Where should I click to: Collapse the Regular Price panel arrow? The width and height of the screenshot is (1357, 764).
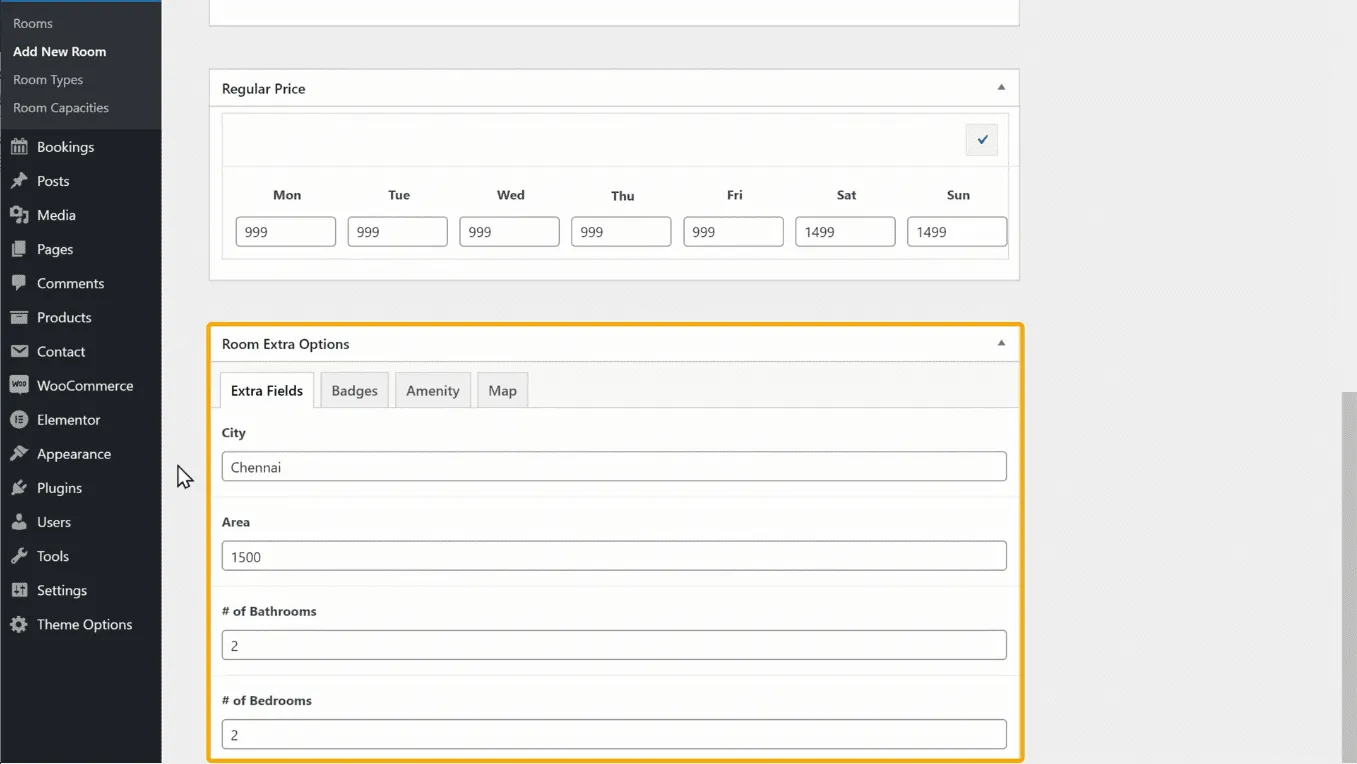click(1000, 88)
